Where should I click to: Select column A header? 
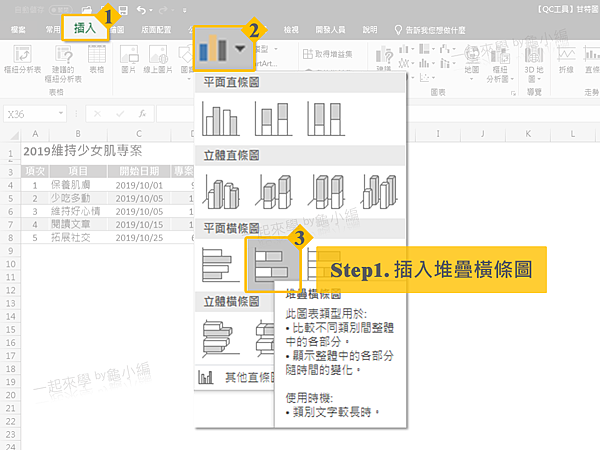[x=35, y=134]
